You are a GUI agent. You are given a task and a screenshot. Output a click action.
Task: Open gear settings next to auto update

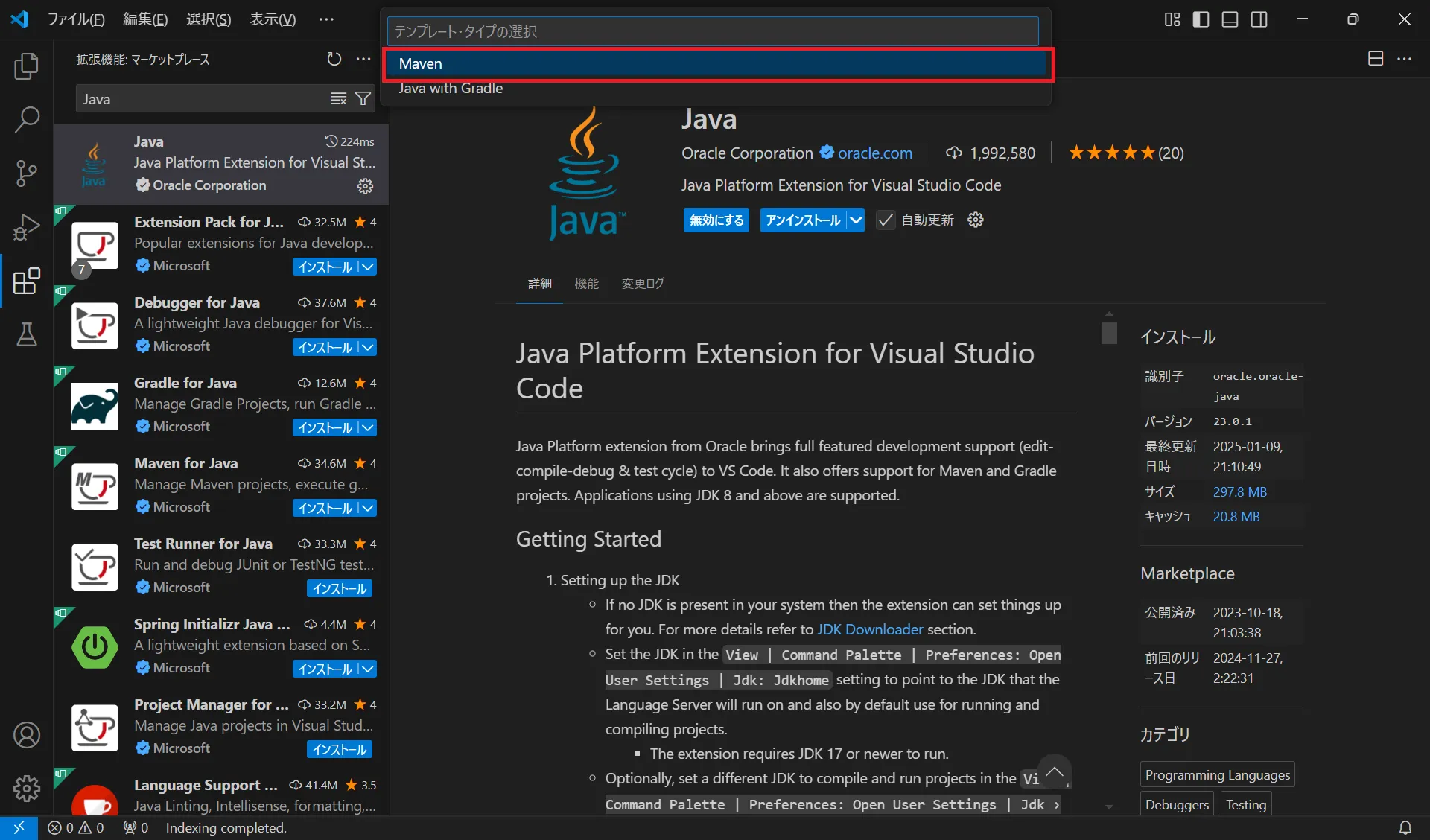coord(976,220)
